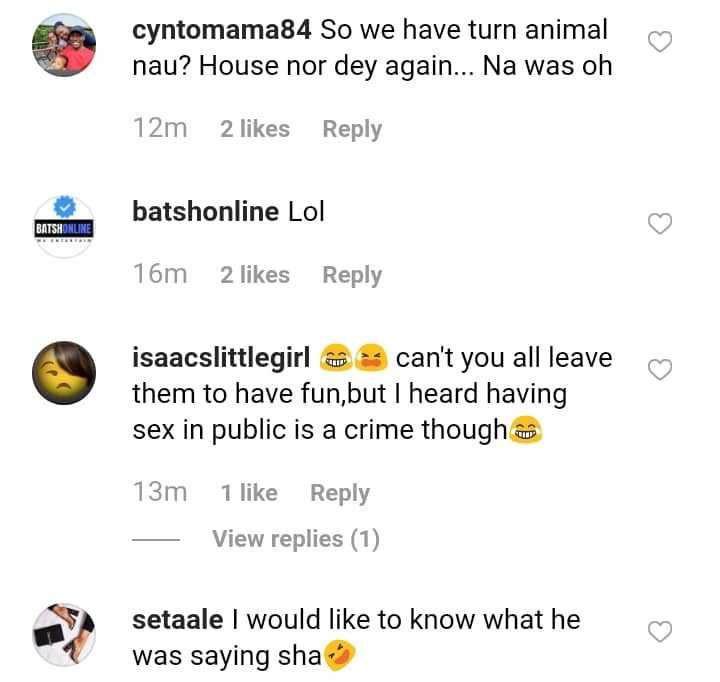
Task: Like batshonline's Lol comment heart
Action: click(660, 224)
